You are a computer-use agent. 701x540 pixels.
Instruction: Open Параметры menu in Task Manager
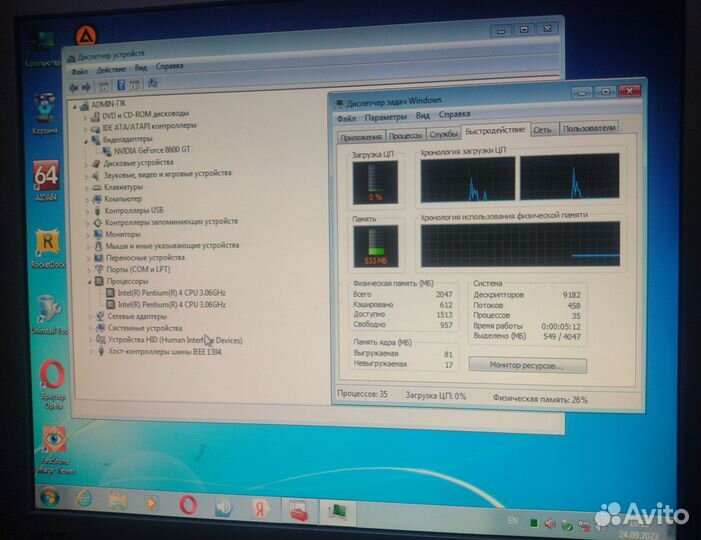coord(386,117)
